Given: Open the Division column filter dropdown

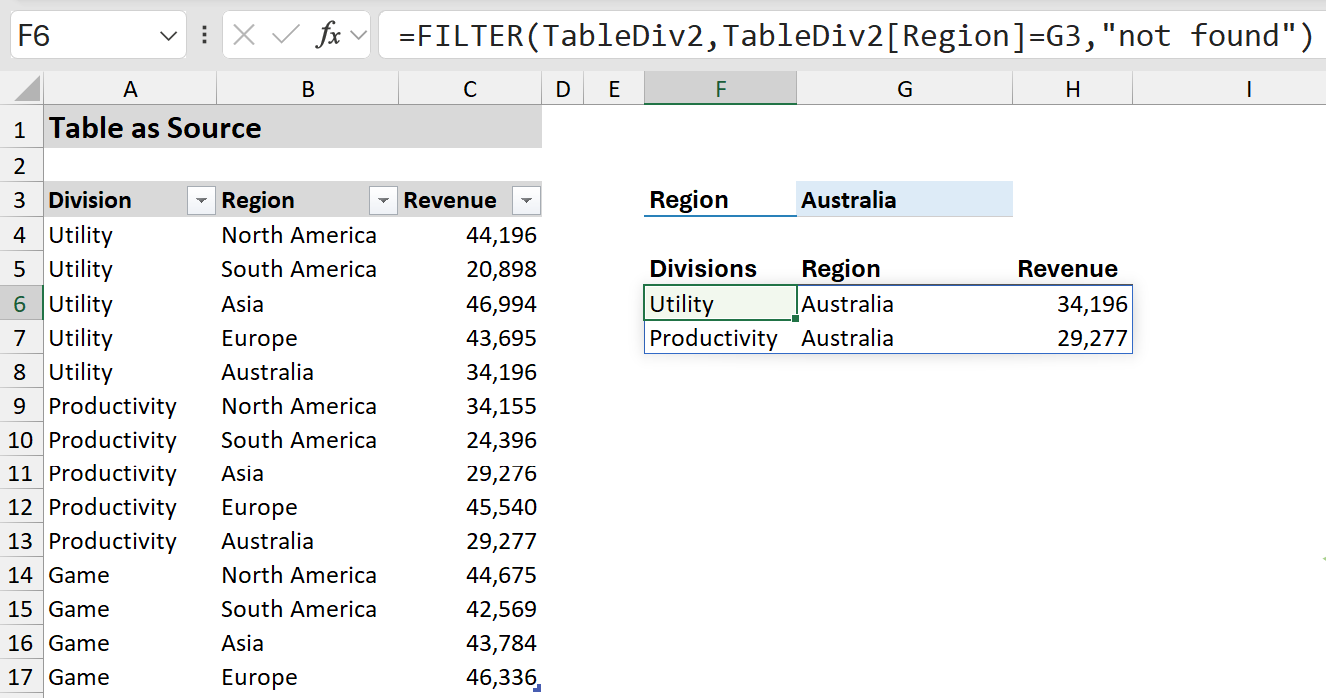Looking at the screenshot, I should 201,201.
